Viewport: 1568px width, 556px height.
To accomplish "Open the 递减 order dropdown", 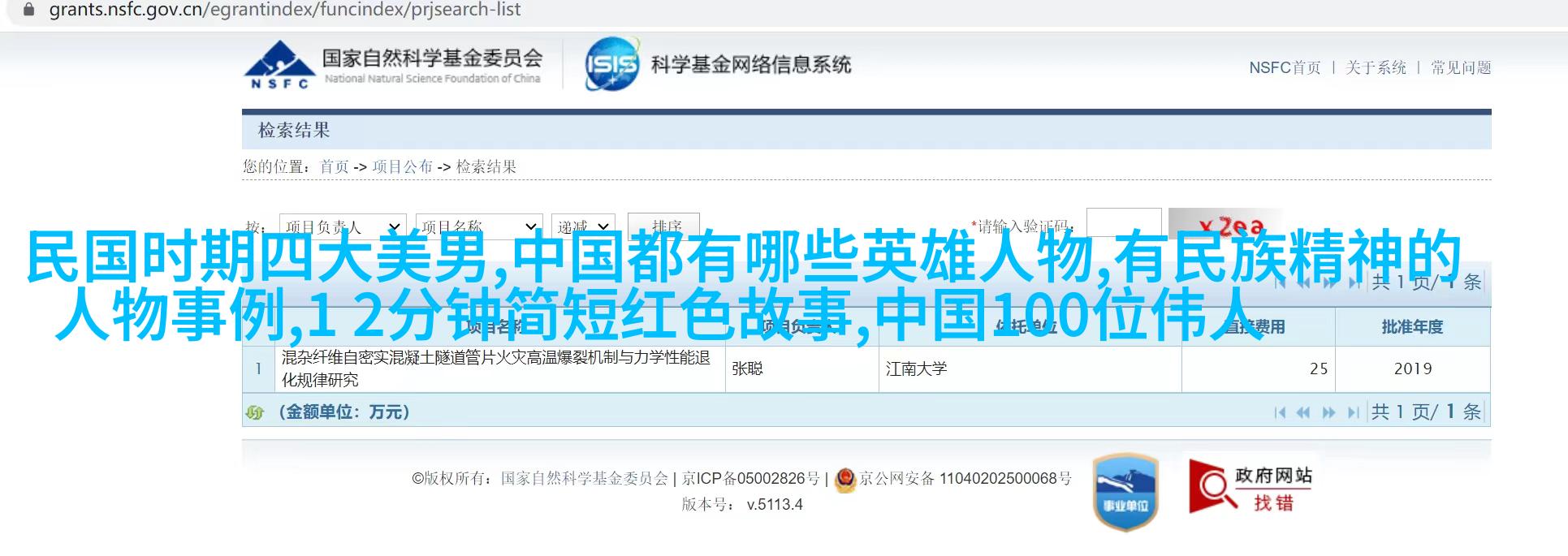I will point(583,226).
